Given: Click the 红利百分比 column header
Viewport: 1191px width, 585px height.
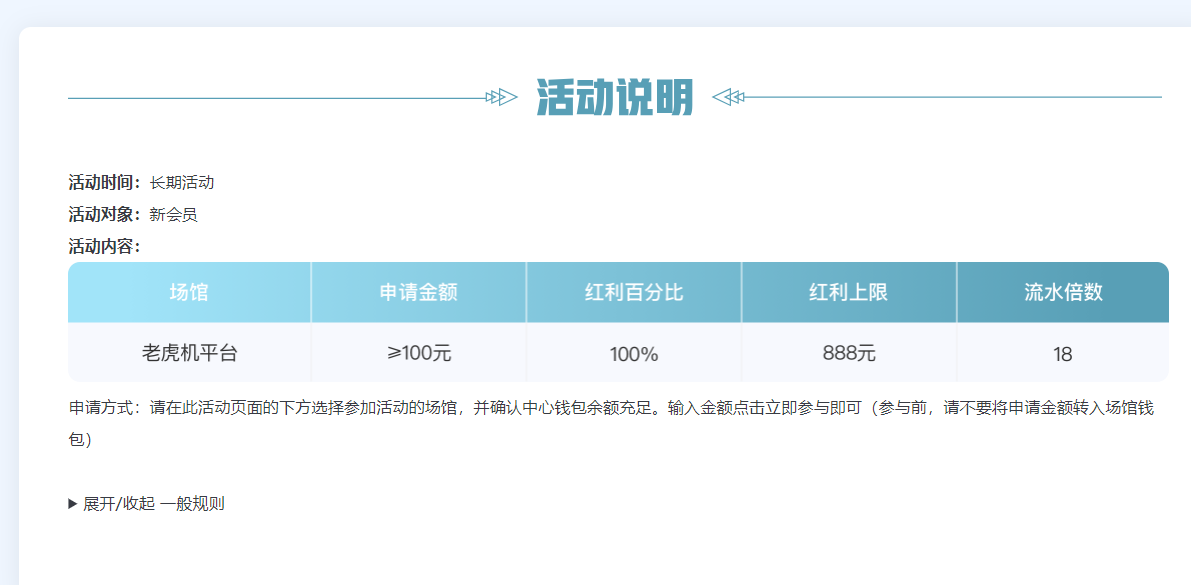Looking at the screenshot, I should 634,292.
